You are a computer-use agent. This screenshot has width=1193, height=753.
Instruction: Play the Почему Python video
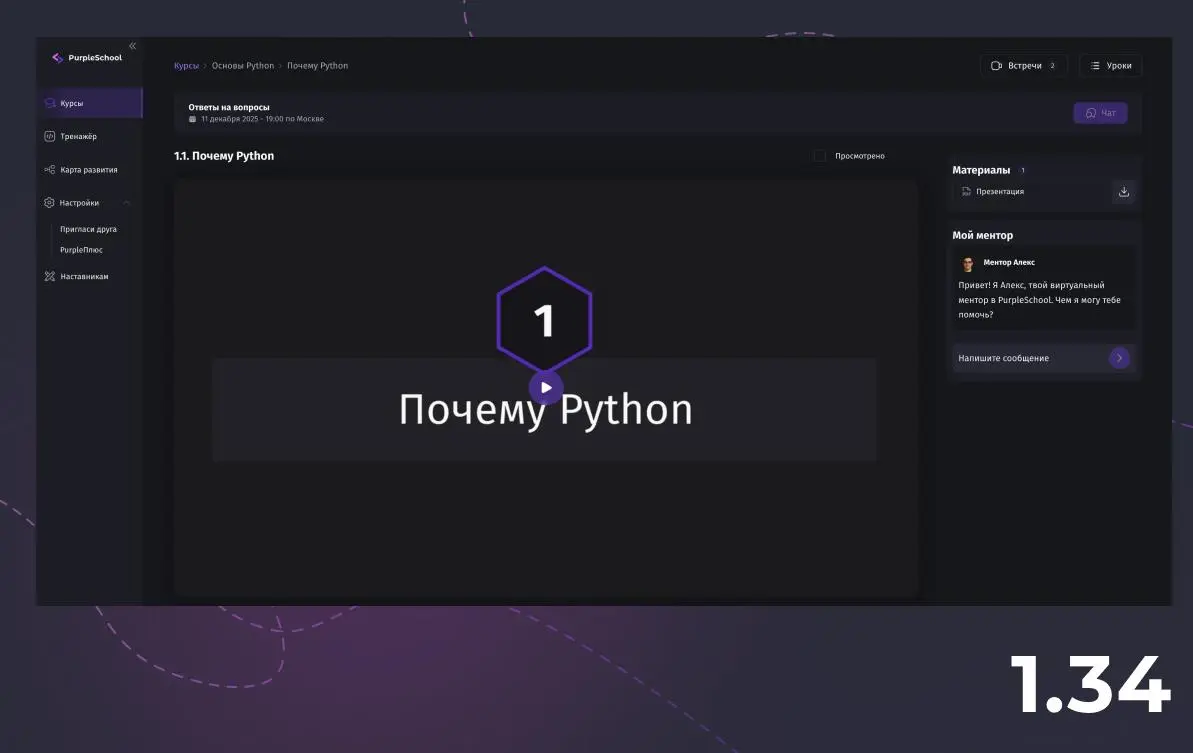pyautogui.click(x=545, y=388)
